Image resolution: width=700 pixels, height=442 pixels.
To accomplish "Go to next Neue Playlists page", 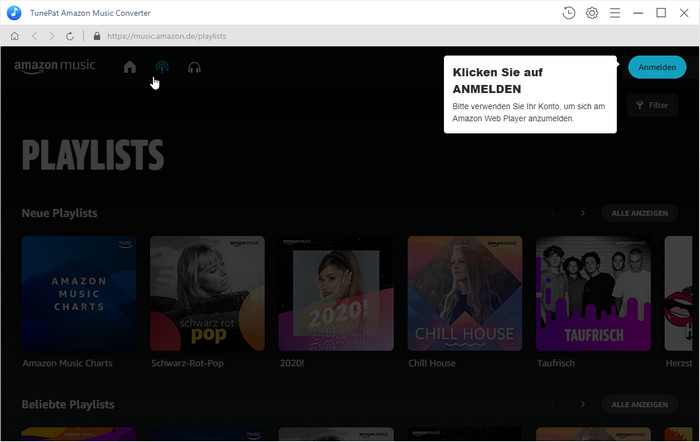I will [583, 213].
